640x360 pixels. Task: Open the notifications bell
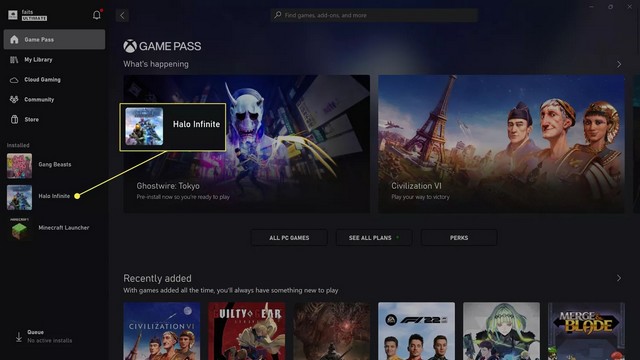97,15
